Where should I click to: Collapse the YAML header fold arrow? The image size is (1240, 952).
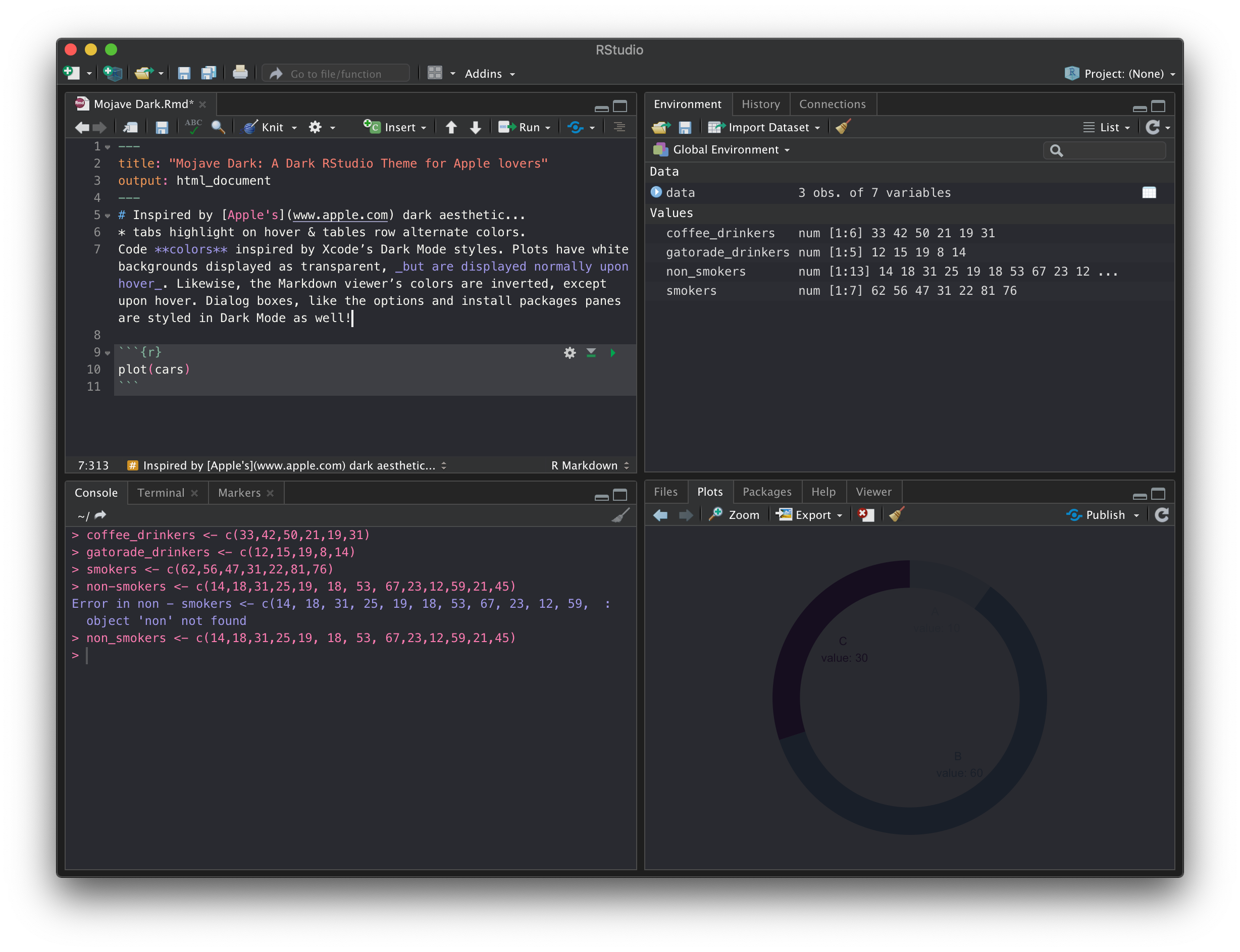pos(108,147)
